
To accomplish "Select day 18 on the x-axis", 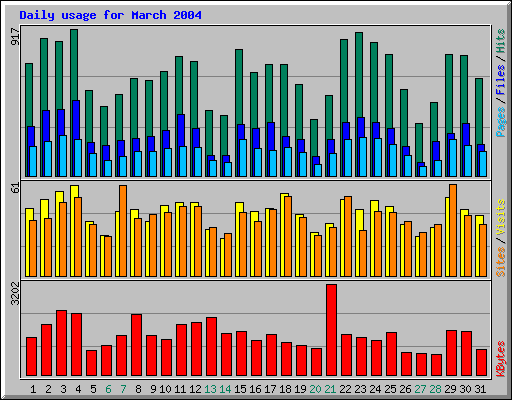I will (x=285, y=389).
